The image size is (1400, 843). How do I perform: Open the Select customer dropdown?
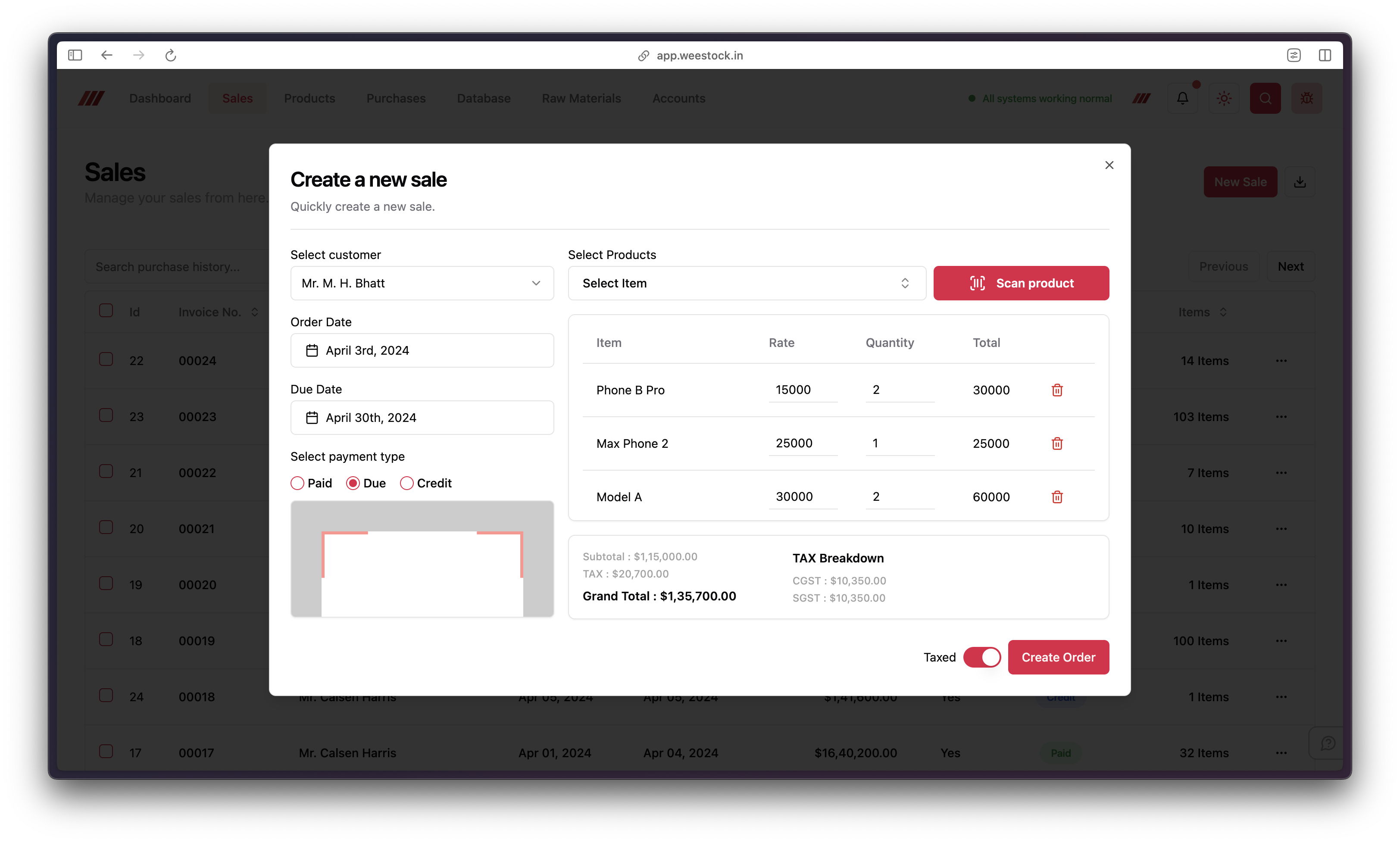[422, 284]
